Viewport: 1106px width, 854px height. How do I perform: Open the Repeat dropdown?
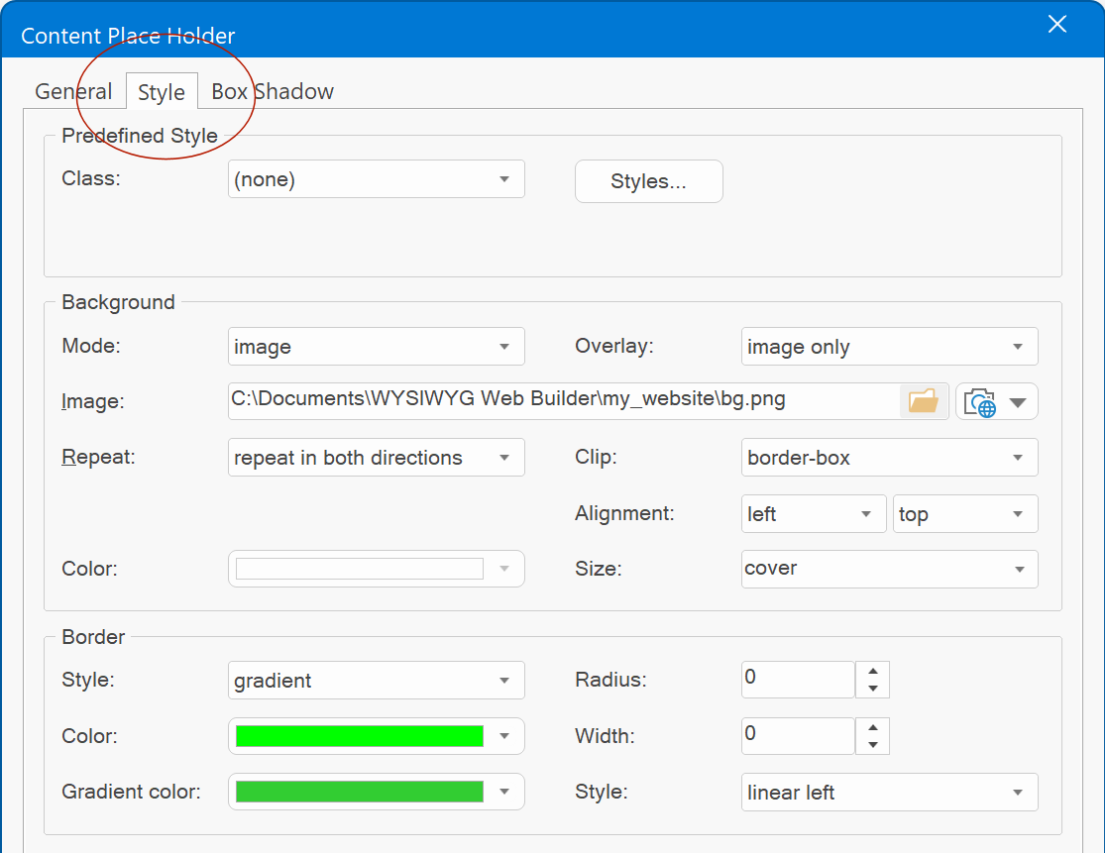click(376, 458)
